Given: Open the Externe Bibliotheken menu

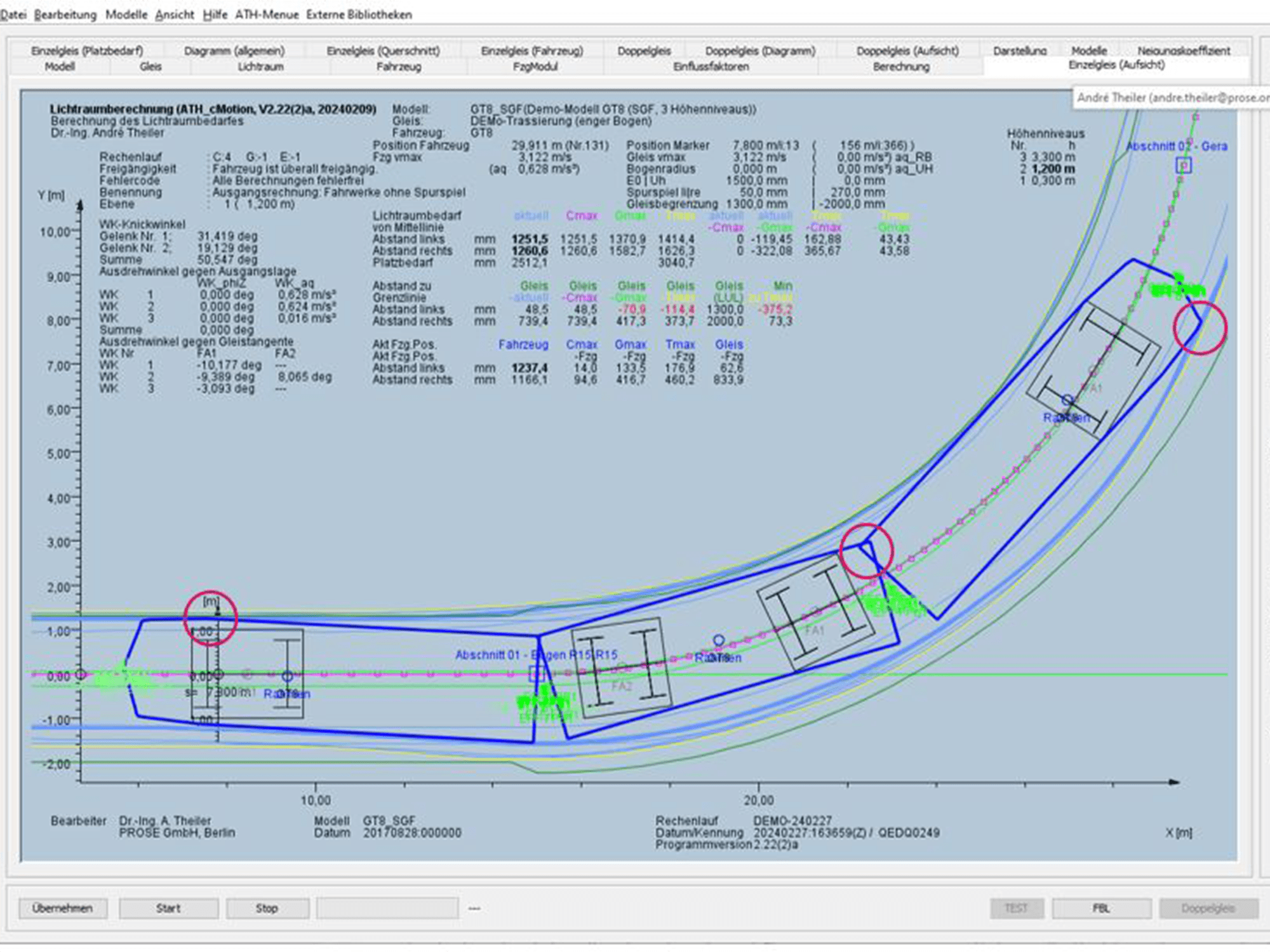Looking at the screenshot, I should coord(359,15).
